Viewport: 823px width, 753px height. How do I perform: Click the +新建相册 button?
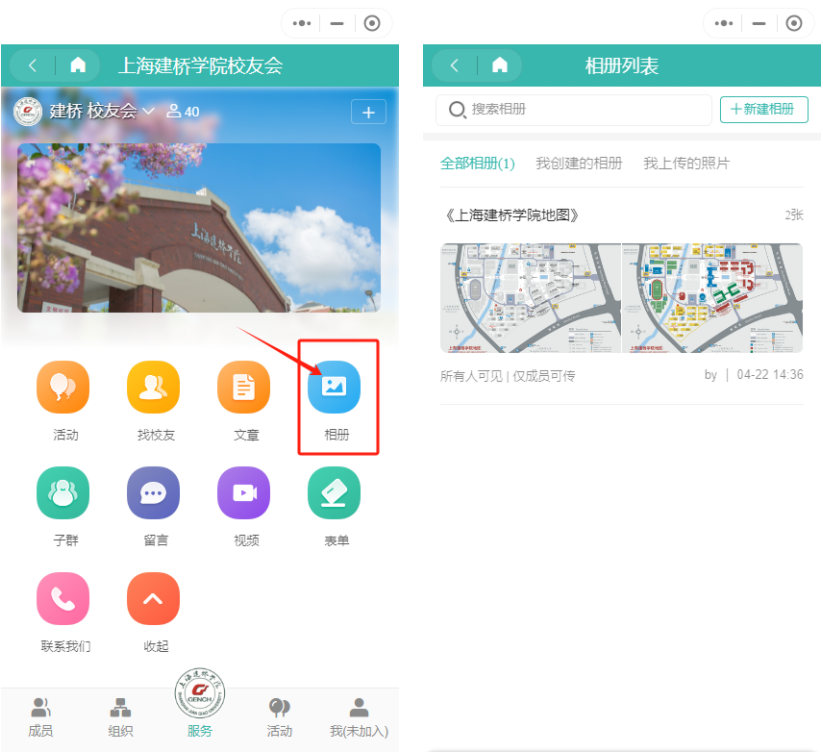tap(764, 110)
